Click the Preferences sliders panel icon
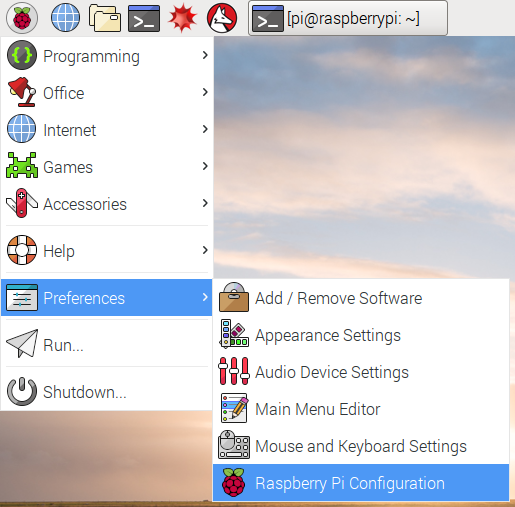Image resolution: width=515 pixels, height=507 pixels. [x=22, y=297]
